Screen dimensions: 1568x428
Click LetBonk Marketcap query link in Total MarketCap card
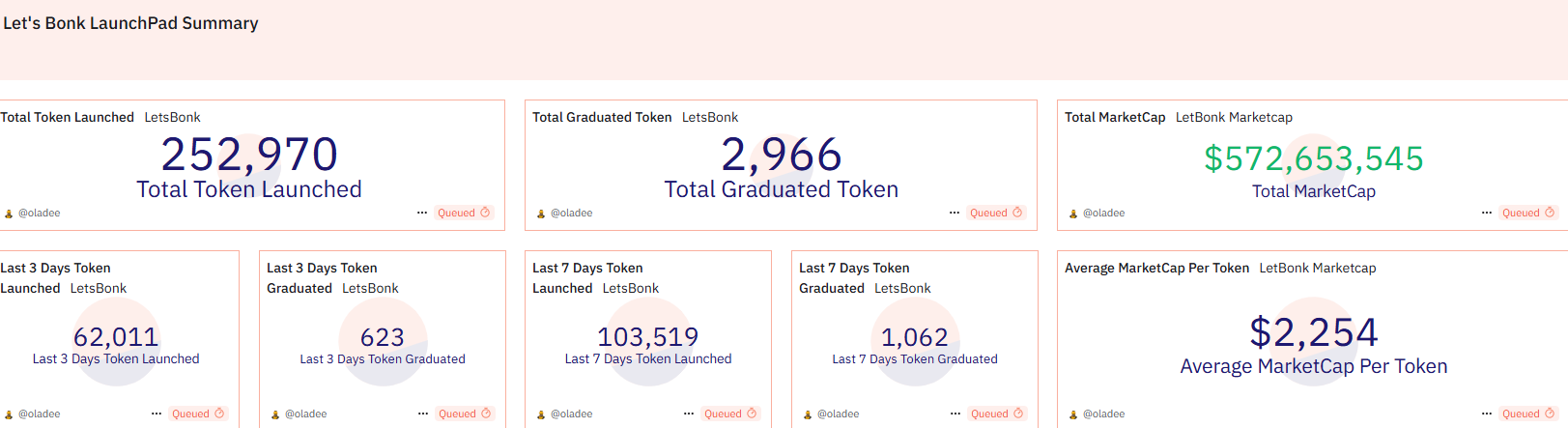(x=1234, y=117)
